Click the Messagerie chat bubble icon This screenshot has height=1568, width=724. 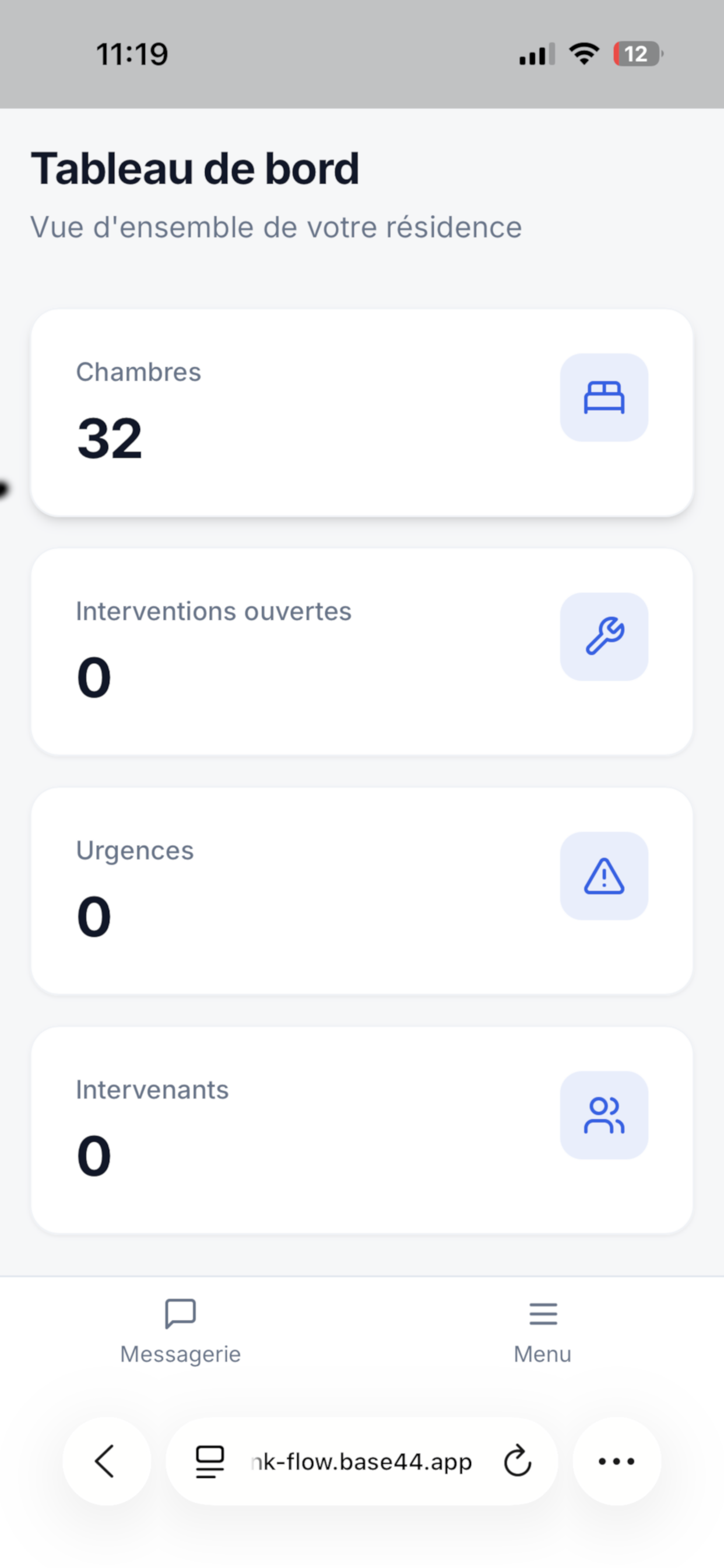[x=180, y=1314]
